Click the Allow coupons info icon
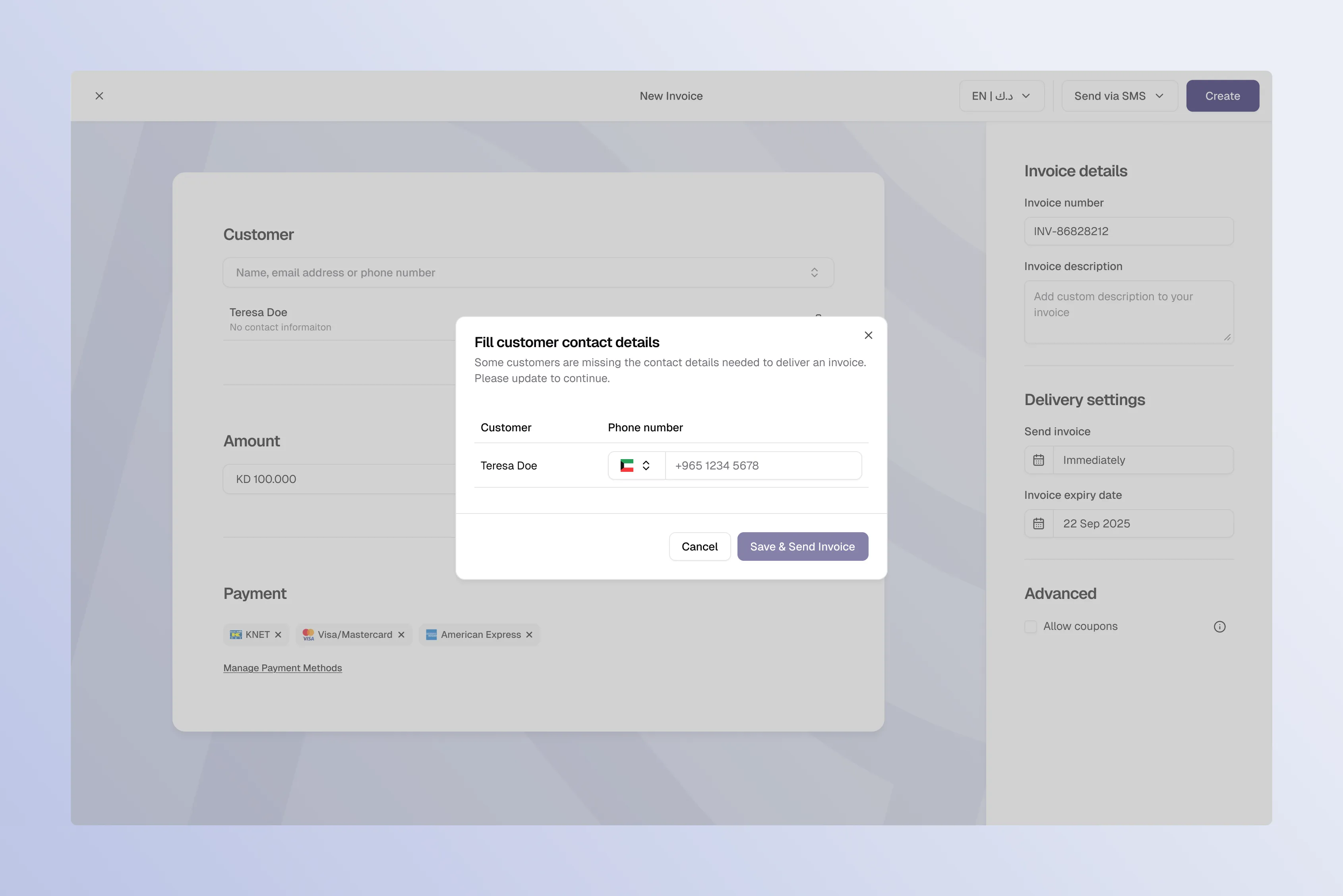Viewport: 1343px width, 896px height. point(1219,627)
